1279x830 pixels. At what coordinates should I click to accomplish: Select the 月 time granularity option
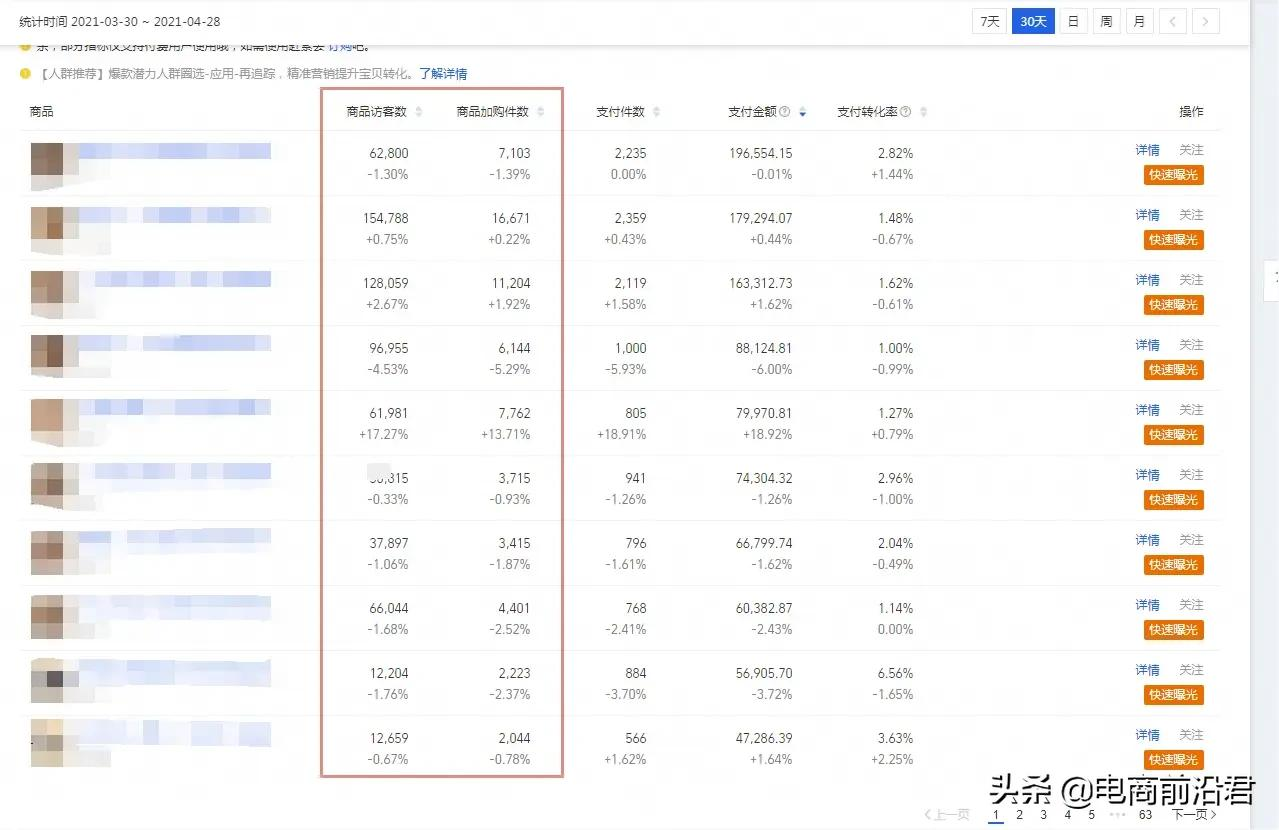tap(1139, 20)
